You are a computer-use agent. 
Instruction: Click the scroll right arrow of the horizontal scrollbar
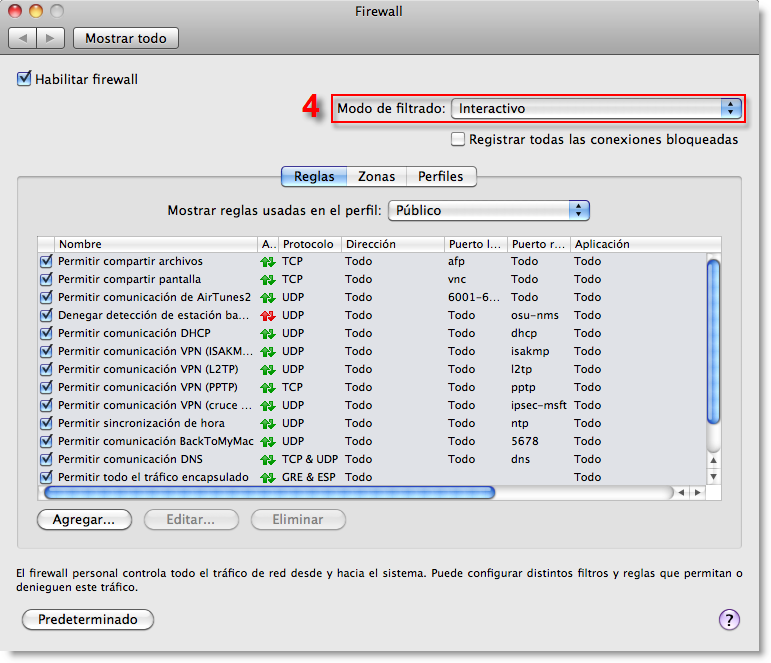pos(698,492)
